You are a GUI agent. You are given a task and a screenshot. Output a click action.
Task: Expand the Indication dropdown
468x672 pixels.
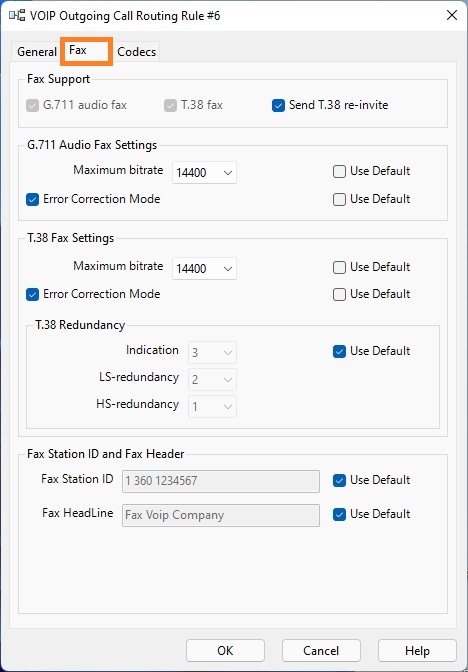(213, 353)
